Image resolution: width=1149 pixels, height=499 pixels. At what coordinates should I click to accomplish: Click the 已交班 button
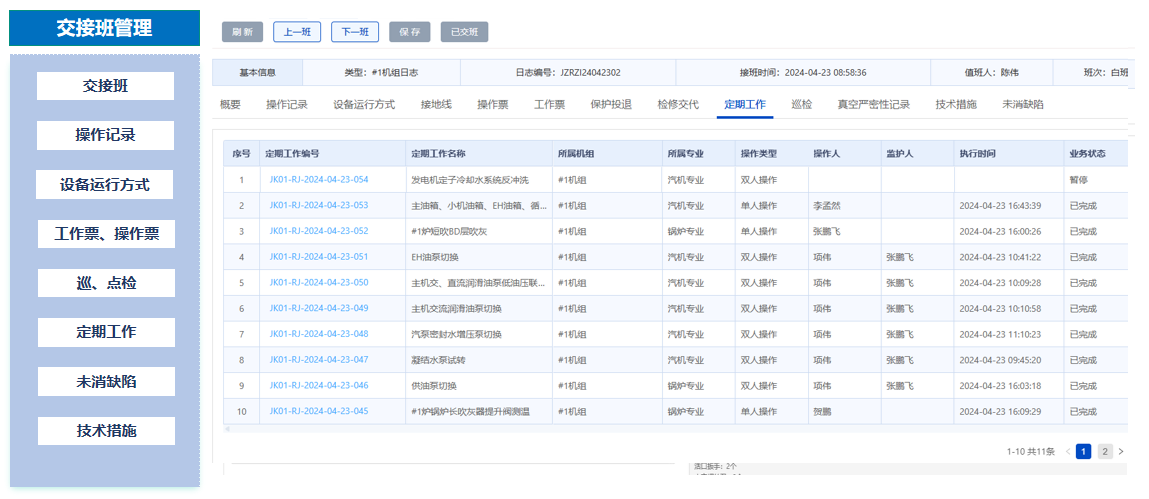pyautogui.click(x=464, y=32)
